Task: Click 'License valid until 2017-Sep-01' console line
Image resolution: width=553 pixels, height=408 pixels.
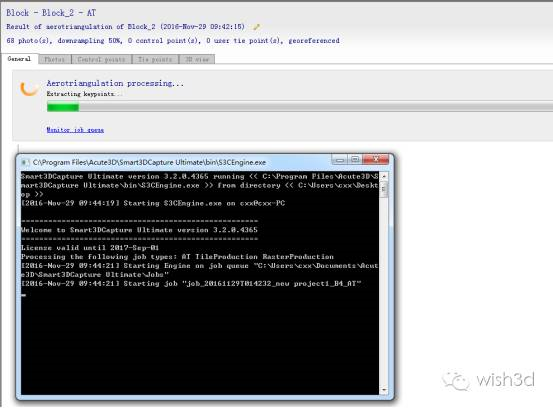Action: pyautogui.click(x=90, y=248)
